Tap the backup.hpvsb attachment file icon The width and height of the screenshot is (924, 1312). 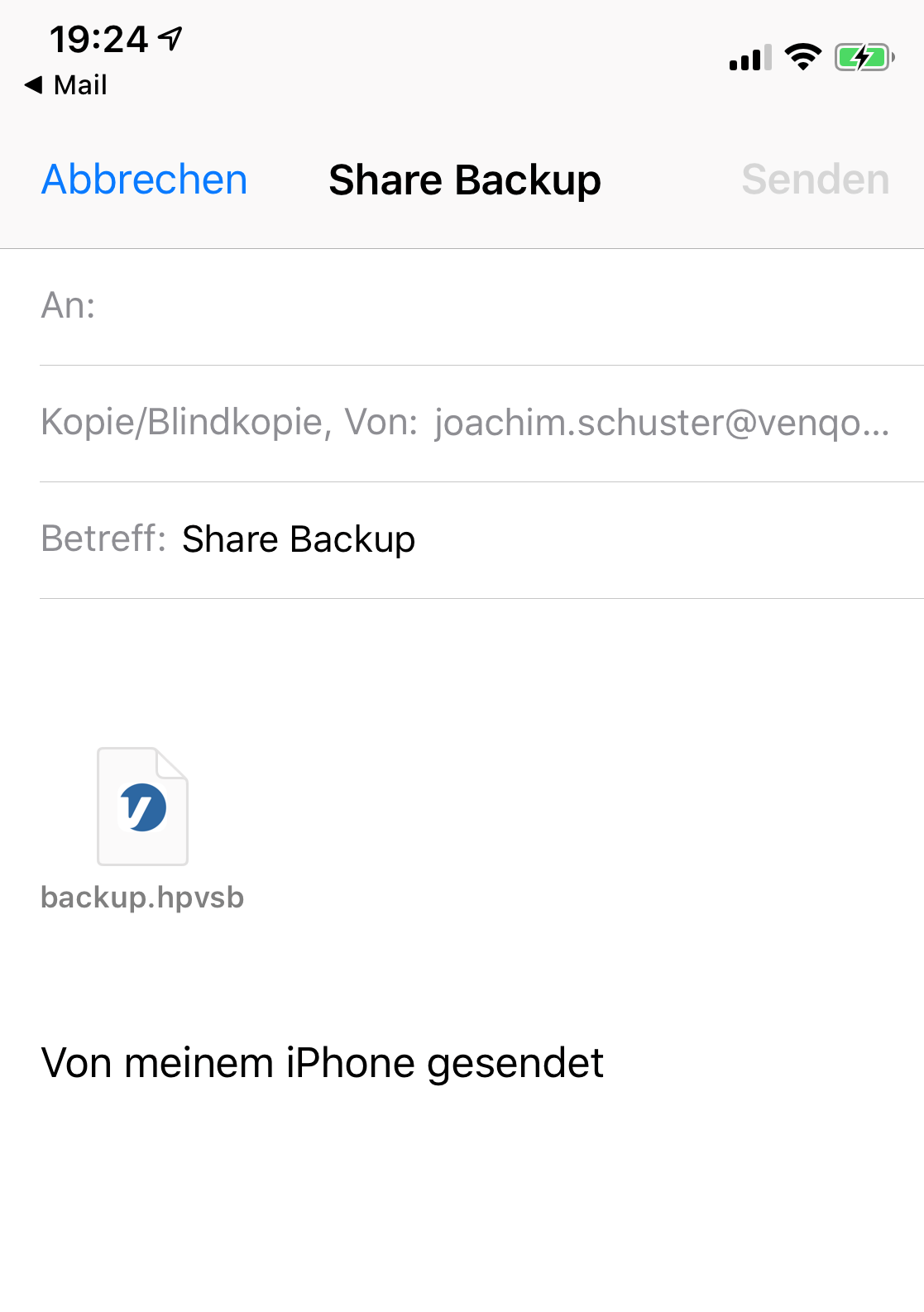[x=142, y=807]
